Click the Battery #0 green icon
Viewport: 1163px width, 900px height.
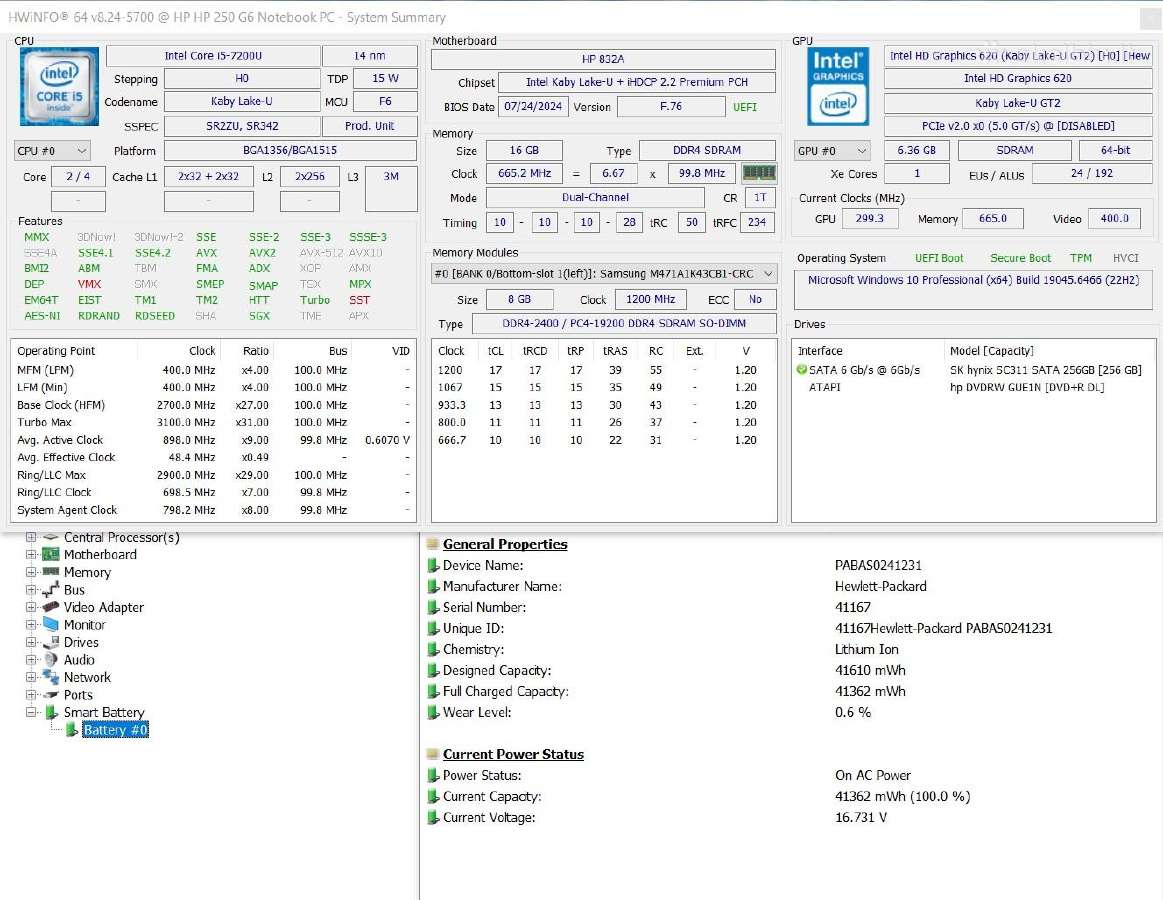point(72,730)
